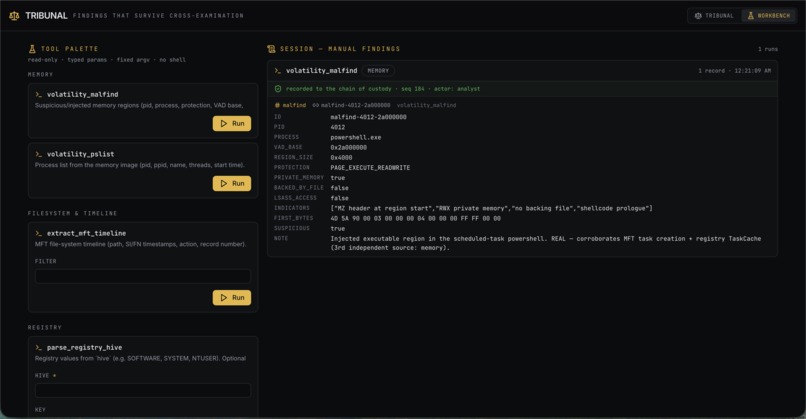This screenshot has width=806, height=419.
Task: Run the extract_mft_timeline tool
Action: tap(232, 298)
